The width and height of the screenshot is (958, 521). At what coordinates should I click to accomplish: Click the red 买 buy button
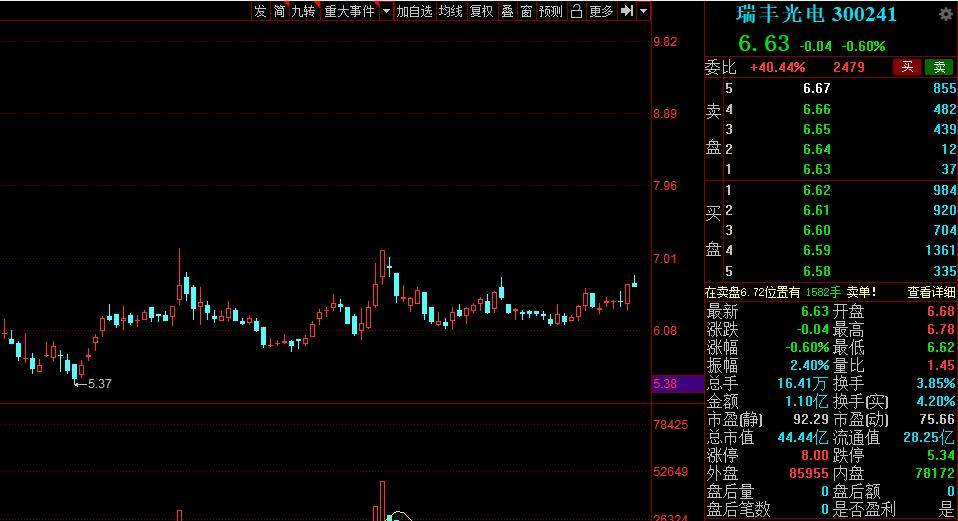(x=906, y=67)
